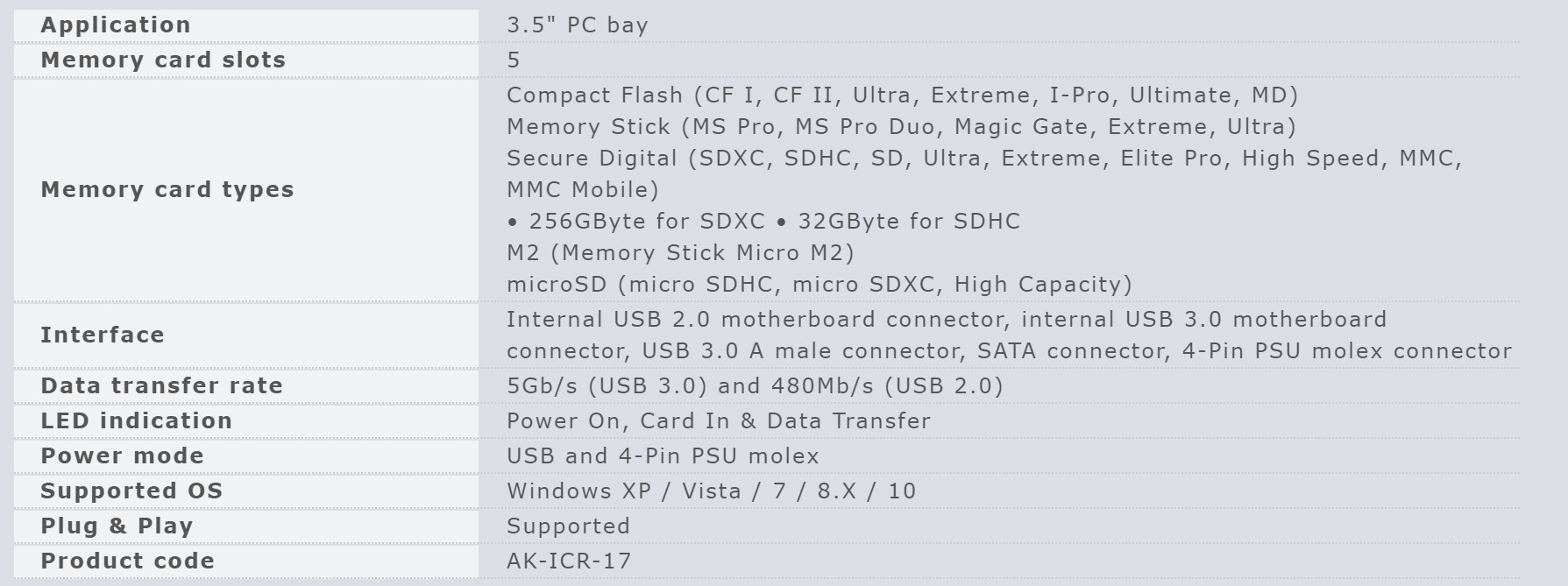Click the Plug & Play label
Image resolution: width=1568 pixels, height=586 pixels.
117,526
